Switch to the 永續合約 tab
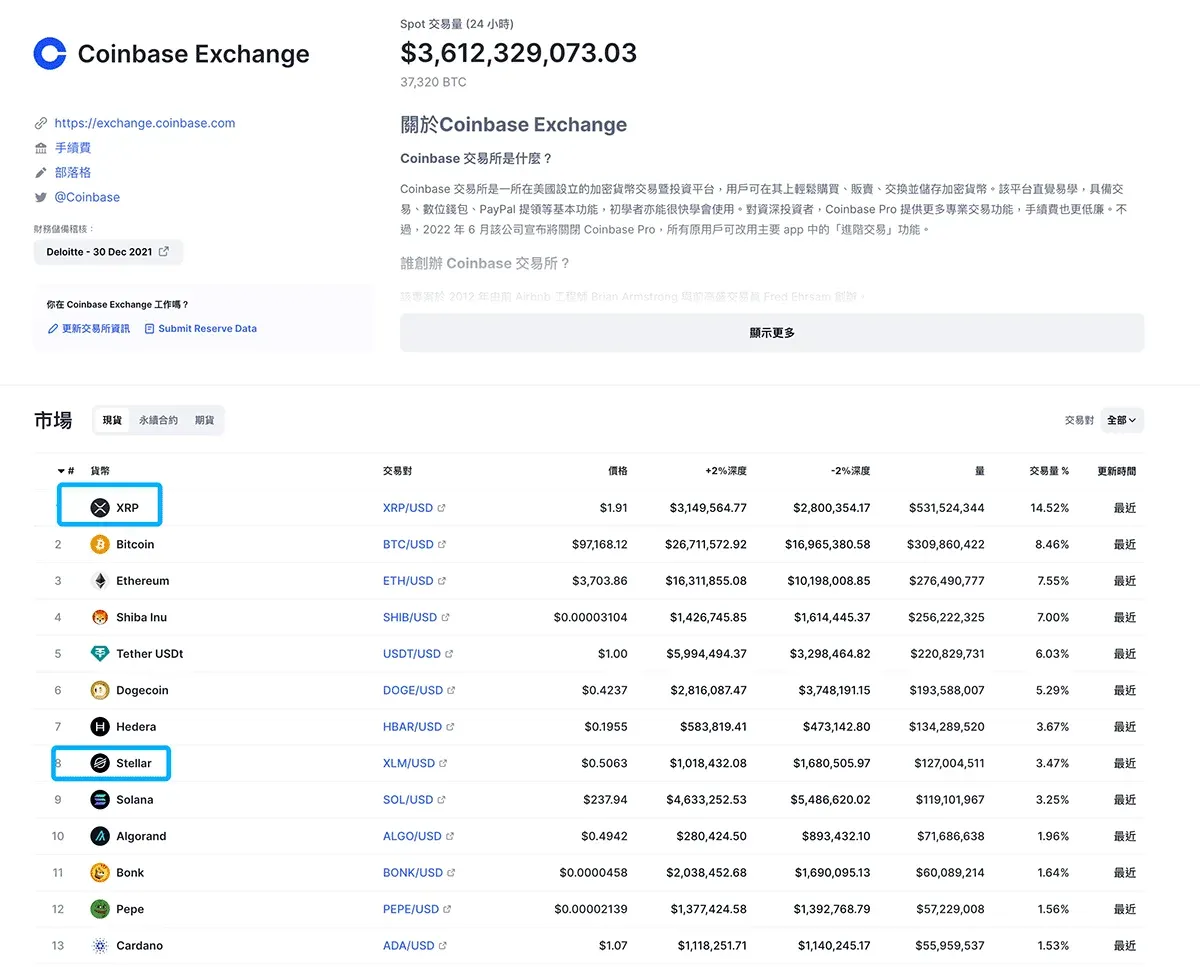The image size is (1200, 967). 158,420
